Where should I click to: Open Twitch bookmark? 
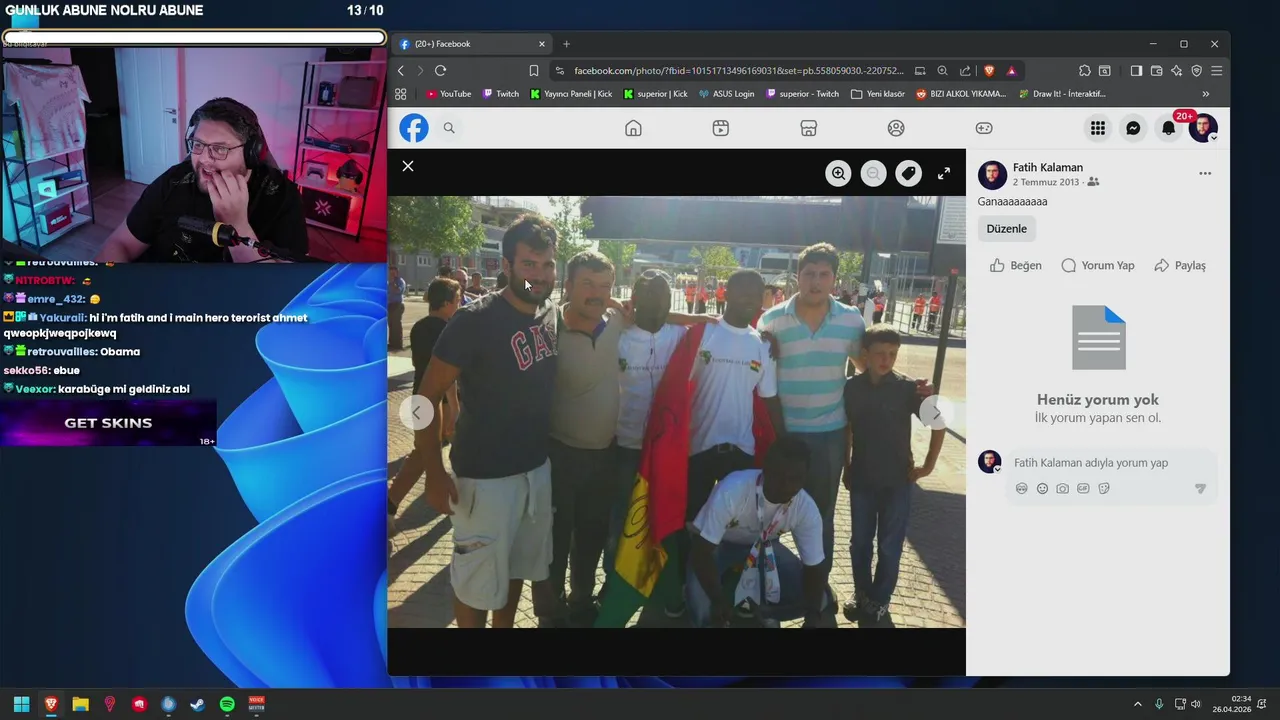click(x=501, y=94)
